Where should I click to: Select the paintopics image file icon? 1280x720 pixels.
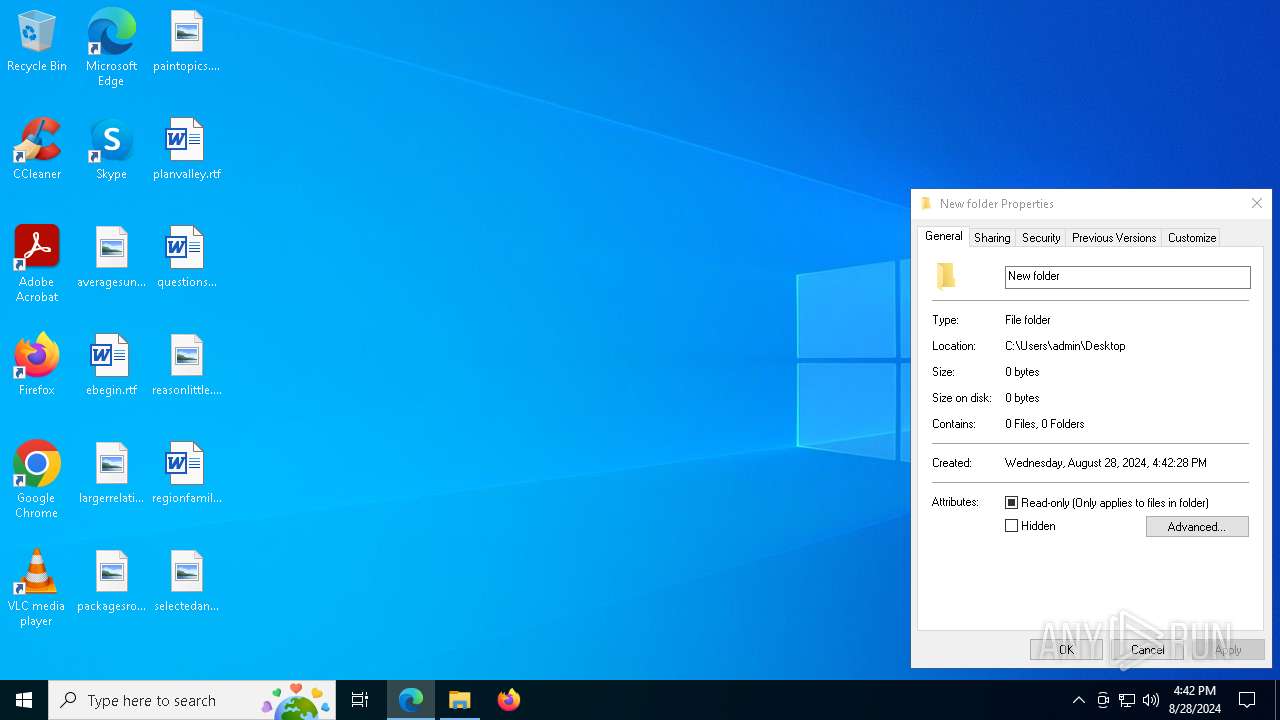coord(186,42)
